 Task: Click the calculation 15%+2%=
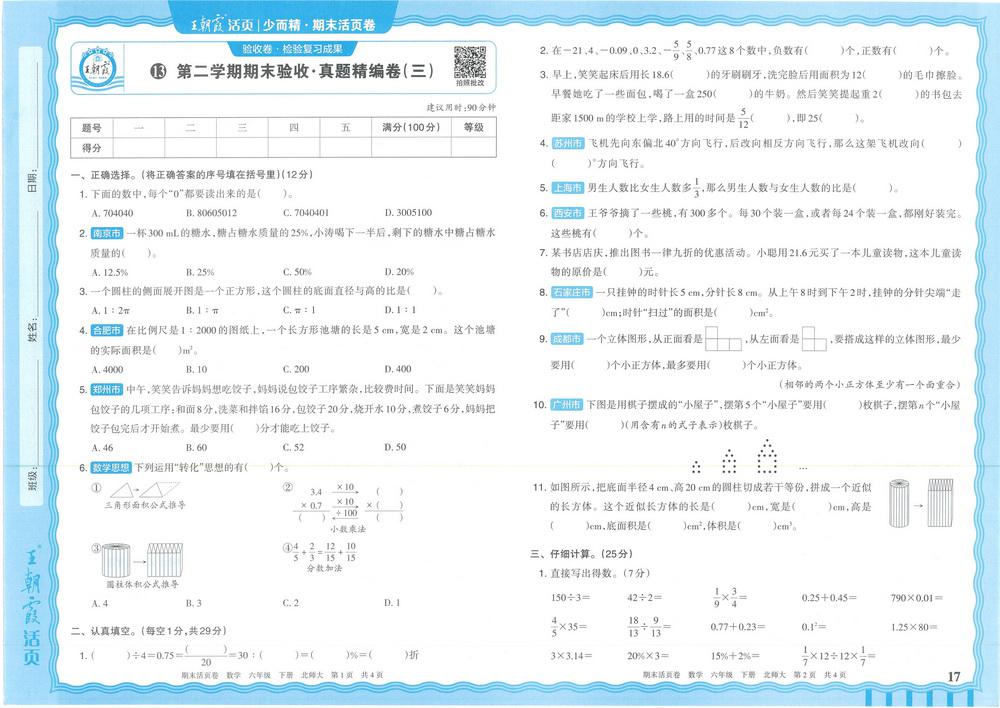pos(735,656)
